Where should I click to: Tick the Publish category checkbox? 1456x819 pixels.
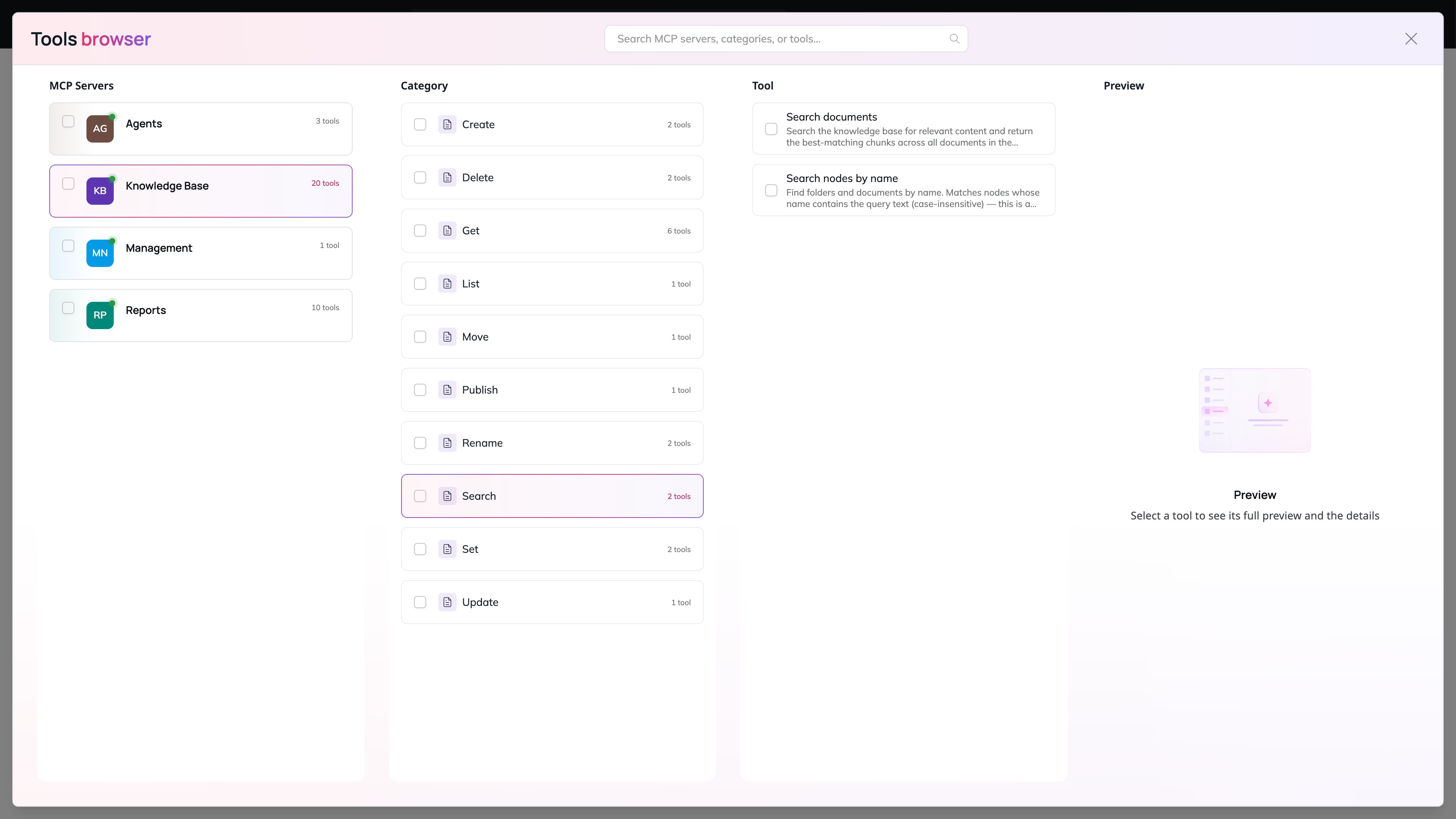coord(420,390)
